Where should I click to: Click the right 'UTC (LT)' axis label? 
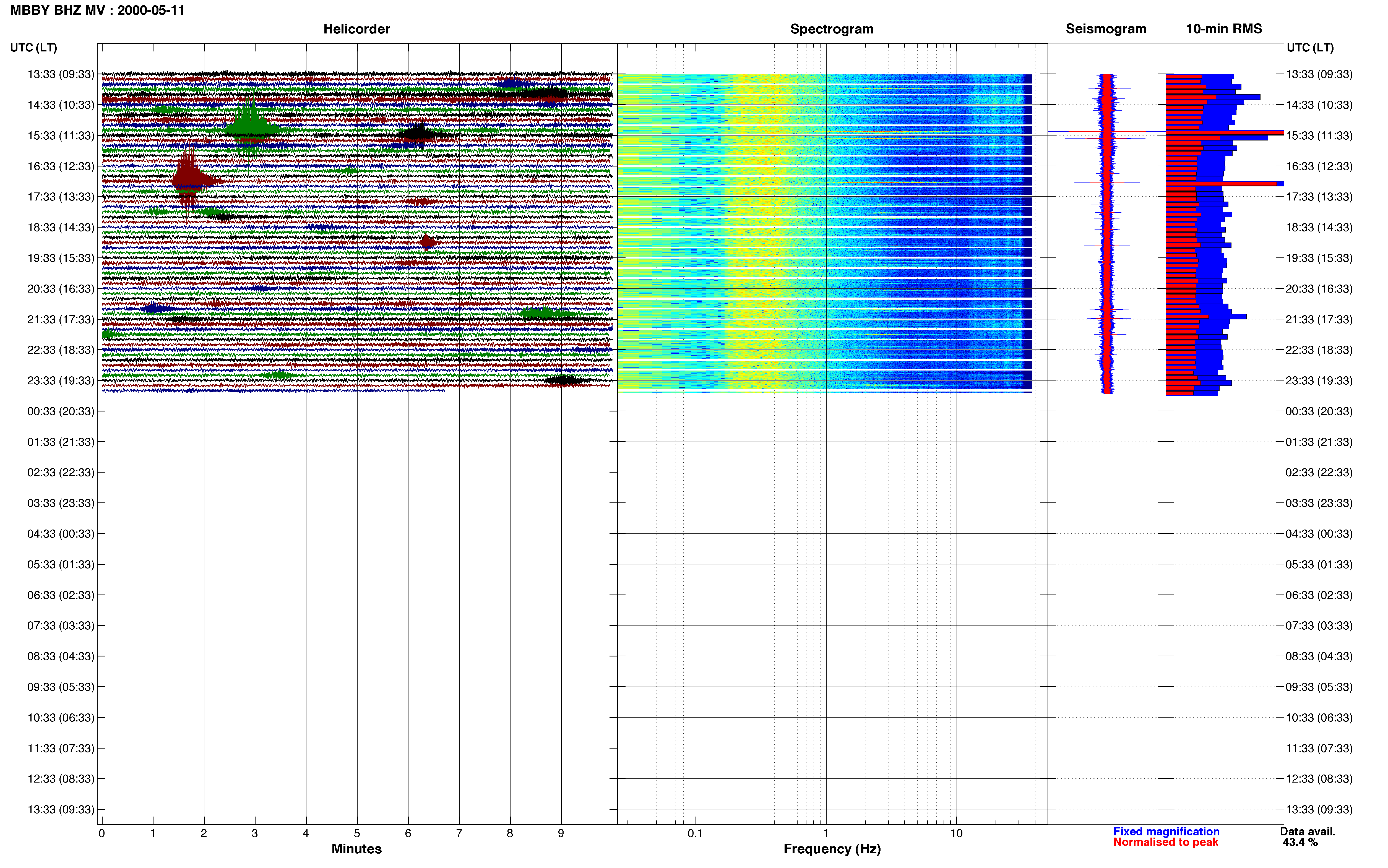point(1310,48)
